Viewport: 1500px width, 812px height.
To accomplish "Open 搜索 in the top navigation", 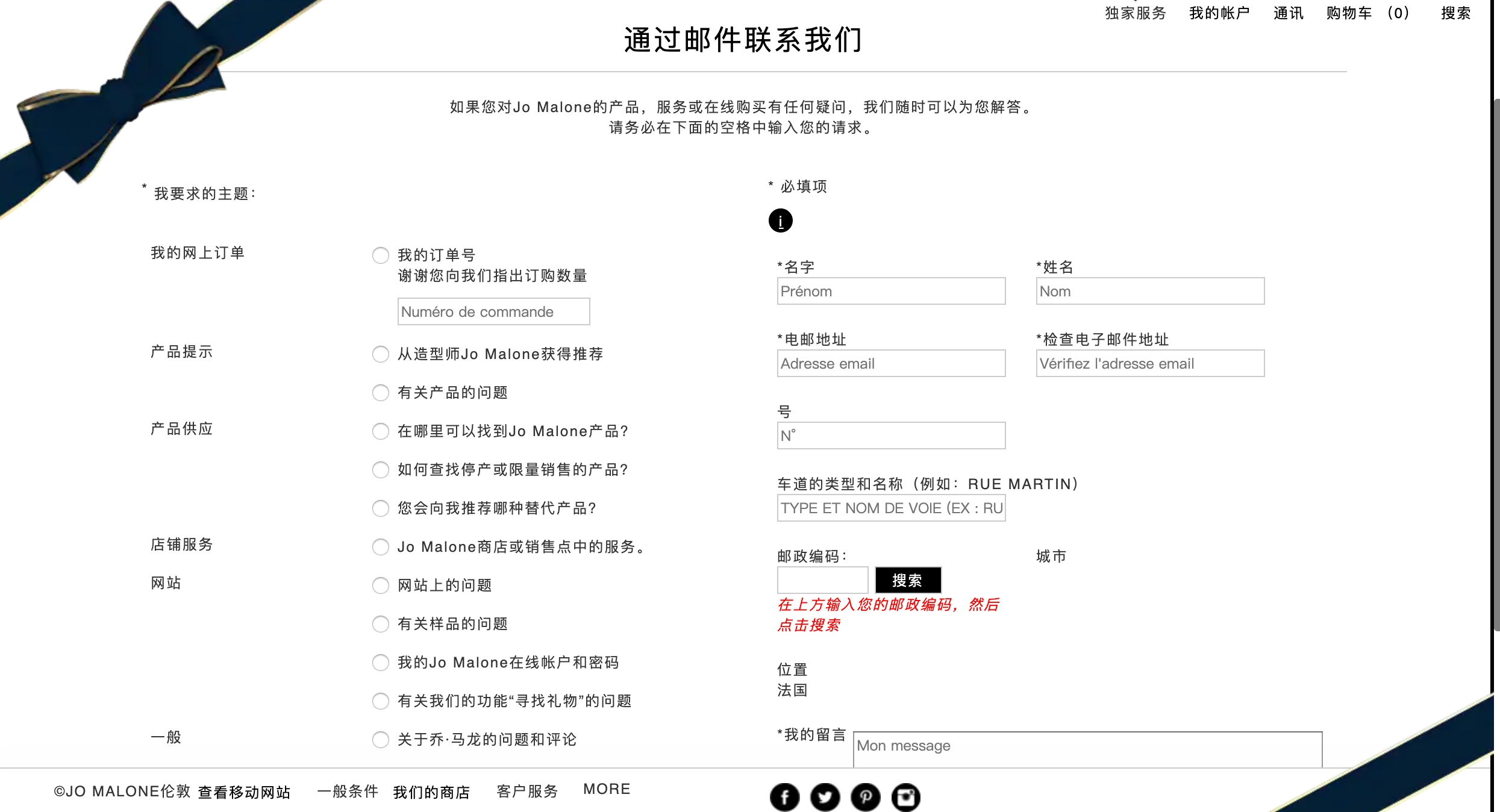I will pyautogui.click(x=1455, y=13).
